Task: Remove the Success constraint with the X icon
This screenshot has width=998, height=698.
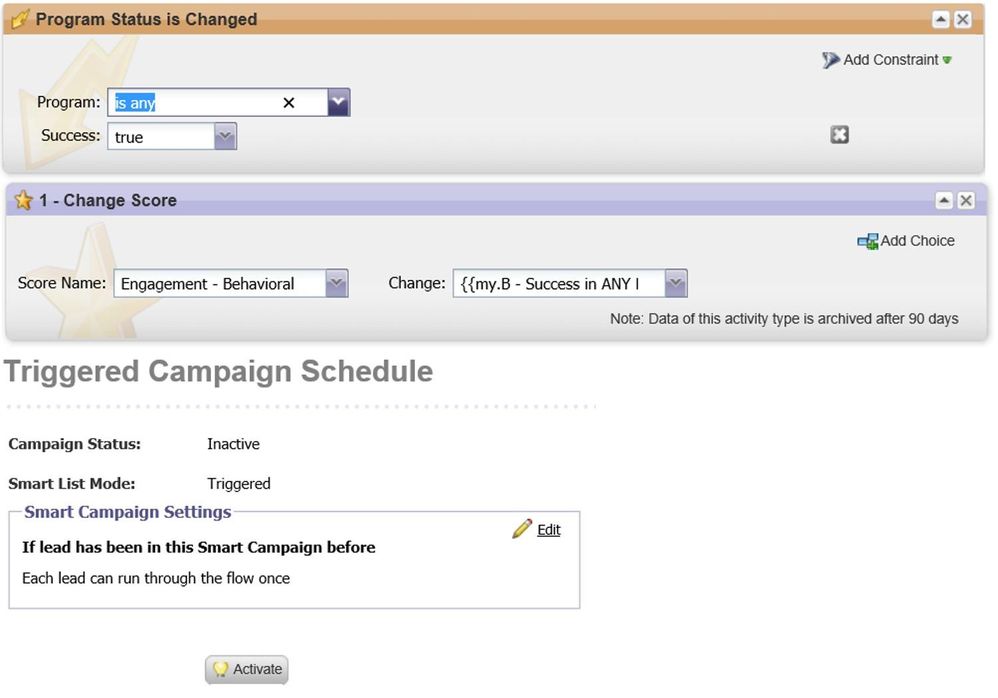Action: coord(840,134)
